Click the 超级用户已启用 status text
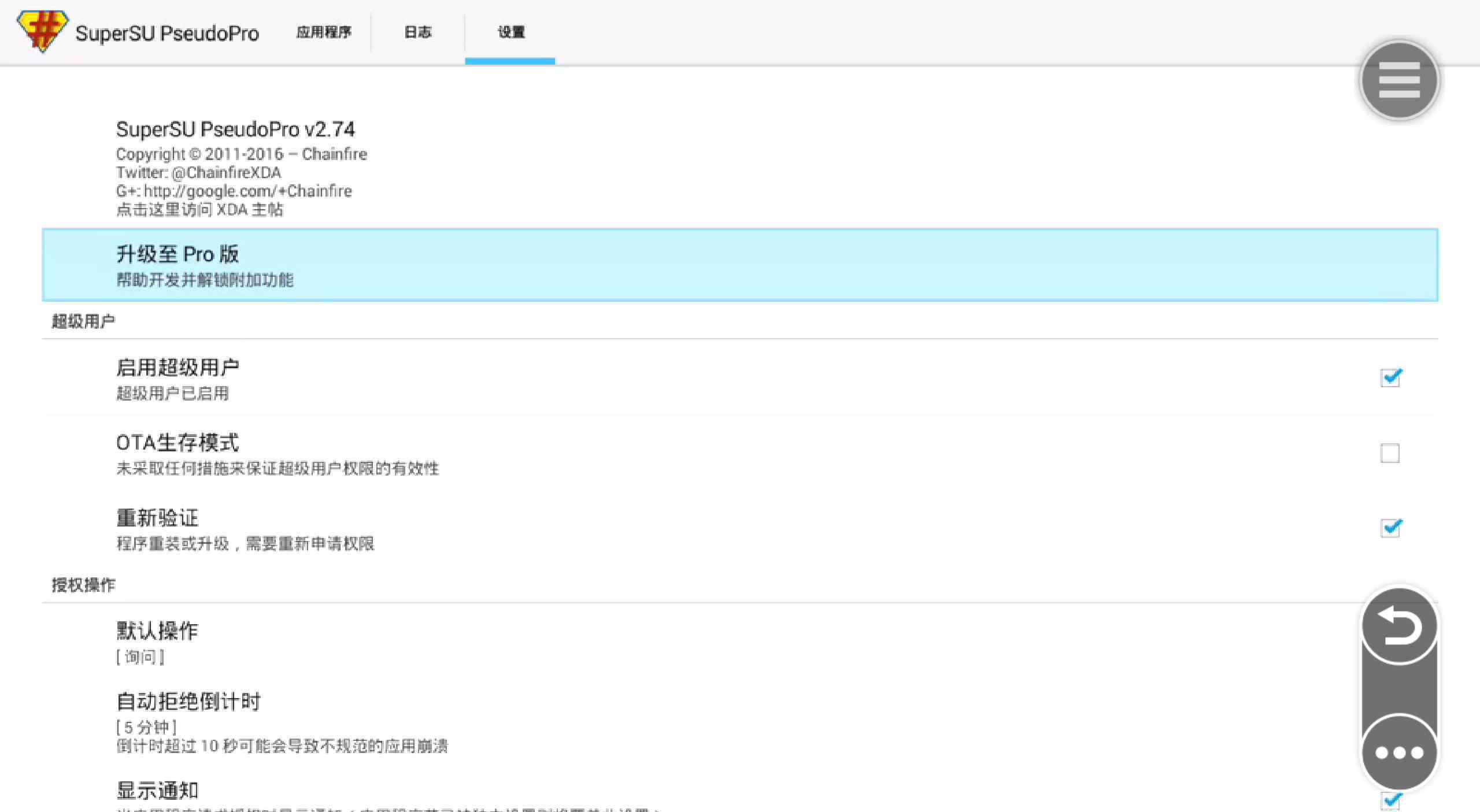The image size is (1480, 812). coord(172,394)
